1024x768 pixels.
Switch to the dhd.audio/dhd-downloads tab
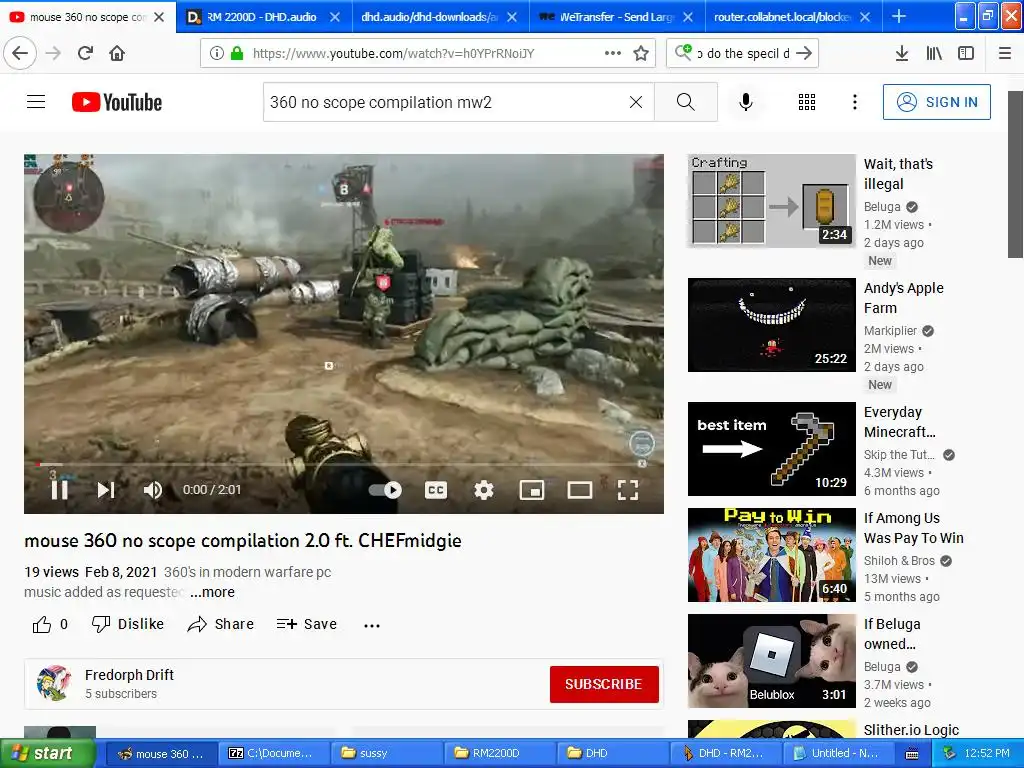429,17
